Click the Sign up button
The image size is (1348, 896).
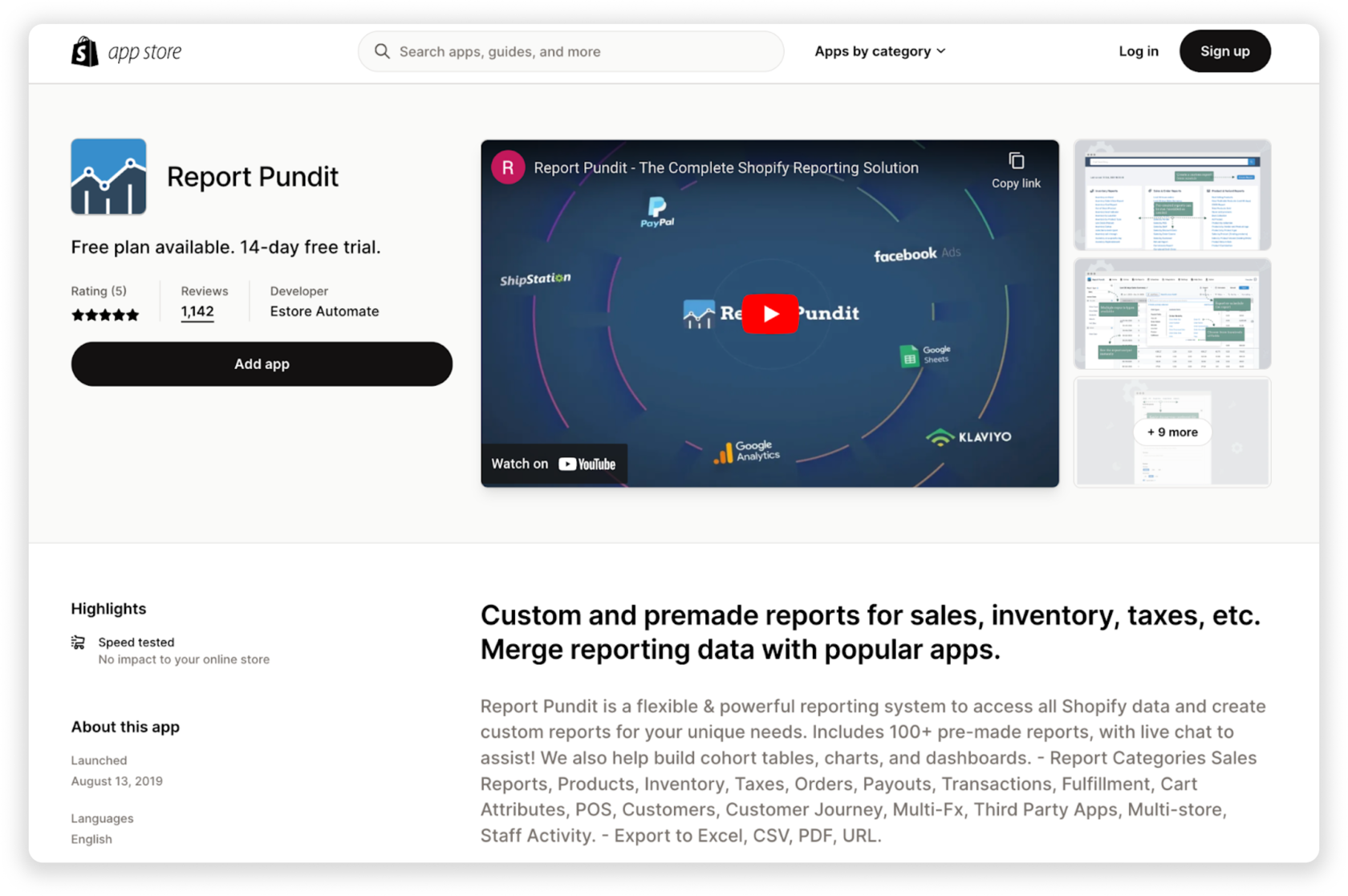point(1224,51)
